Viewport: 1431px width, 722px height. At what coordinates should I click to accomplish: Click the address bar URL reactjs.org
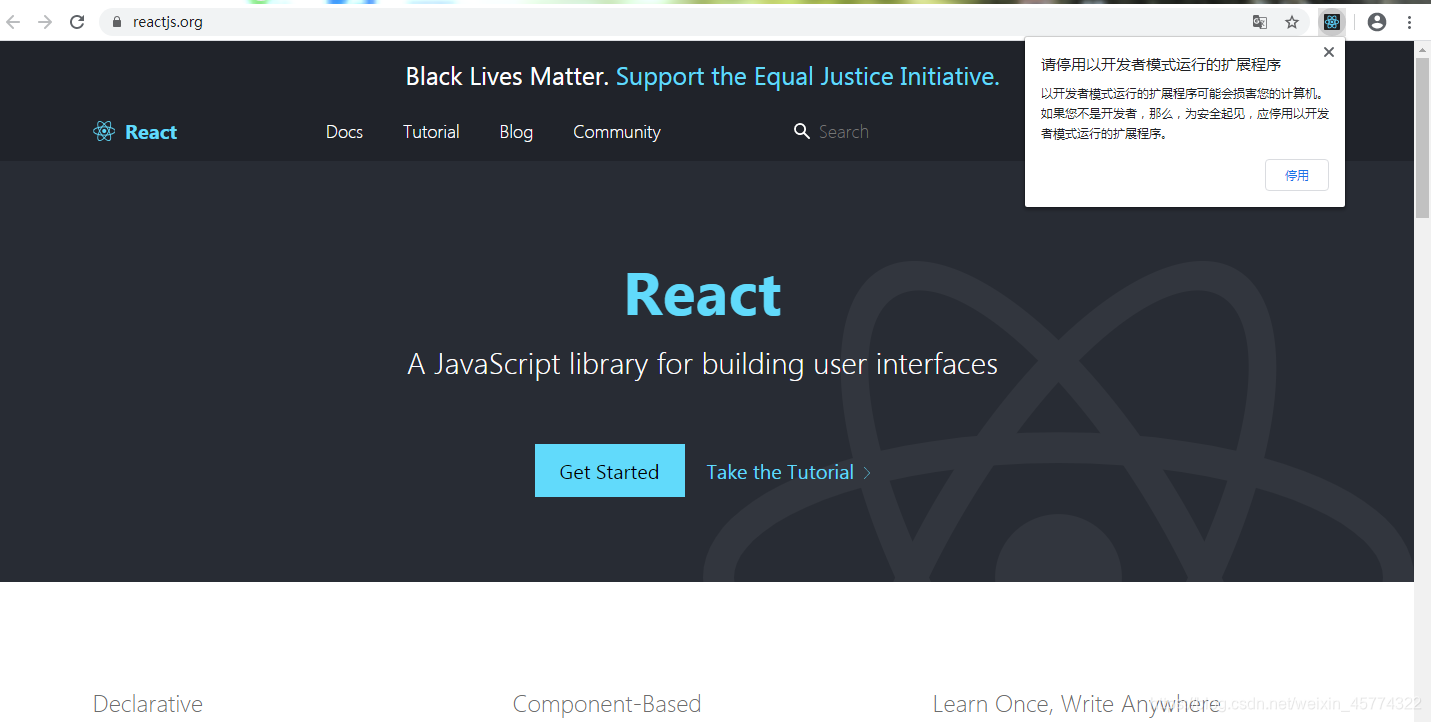[x=168, y=22]
